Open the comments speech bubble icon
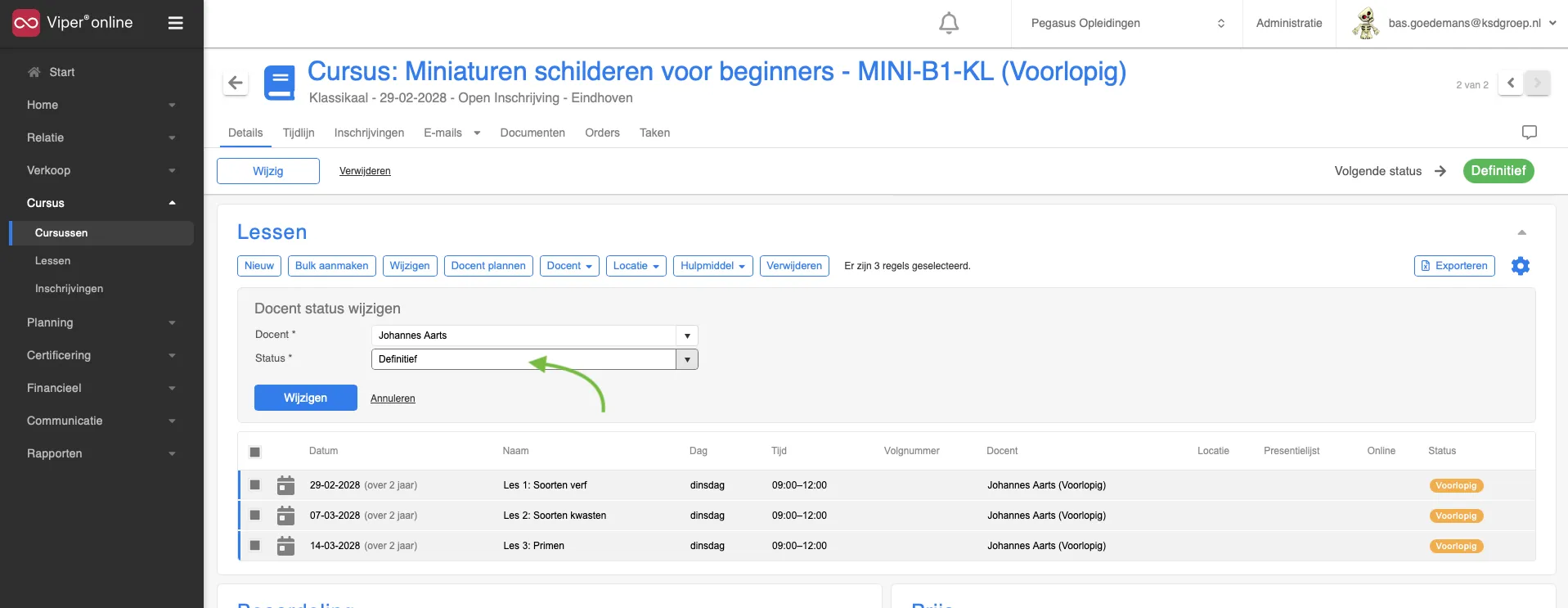The height and width of the screenshot is (608, 1568). click(x=1530, y=133)
